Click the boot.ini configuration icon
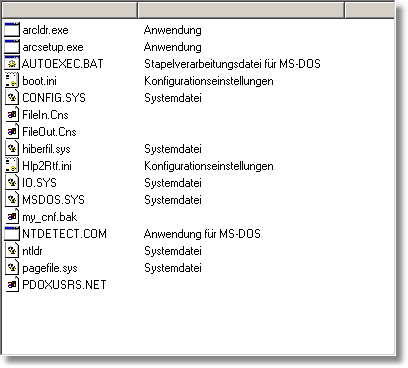This screenshot has height=368, width=408. pyautogui.click(x=12, y=81)
